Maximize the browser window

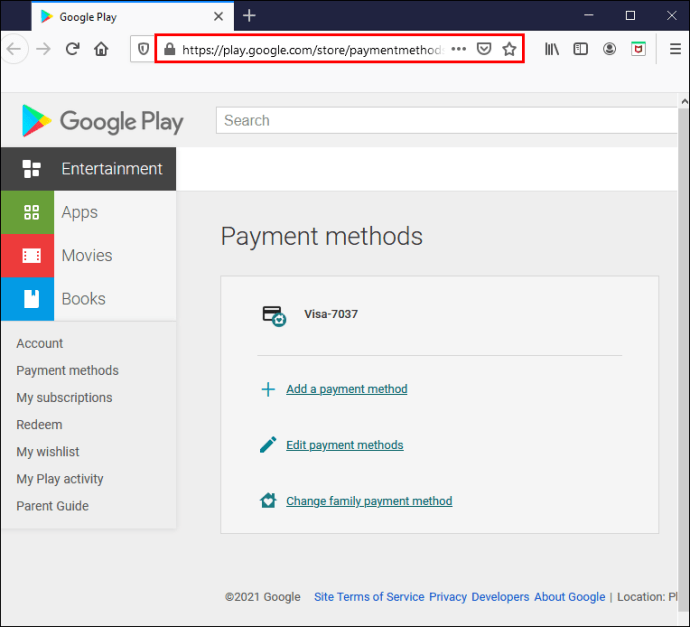coord(630,16)
